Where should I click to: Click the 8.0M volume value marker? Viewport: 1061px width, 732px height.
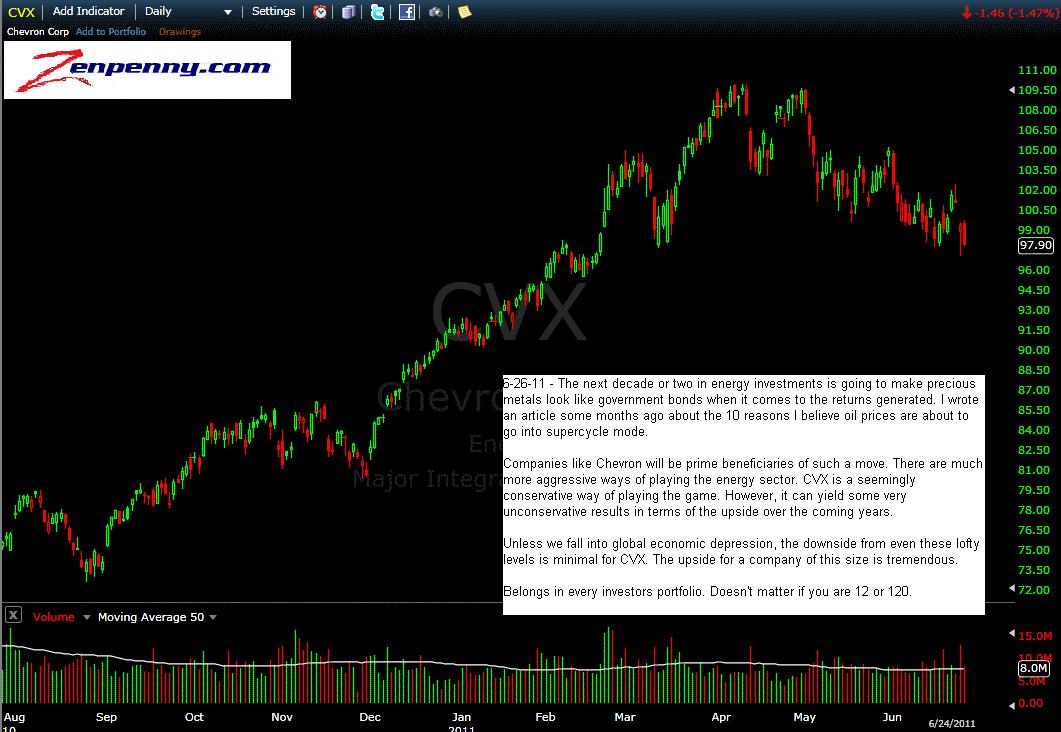[x=1033, y=668]
